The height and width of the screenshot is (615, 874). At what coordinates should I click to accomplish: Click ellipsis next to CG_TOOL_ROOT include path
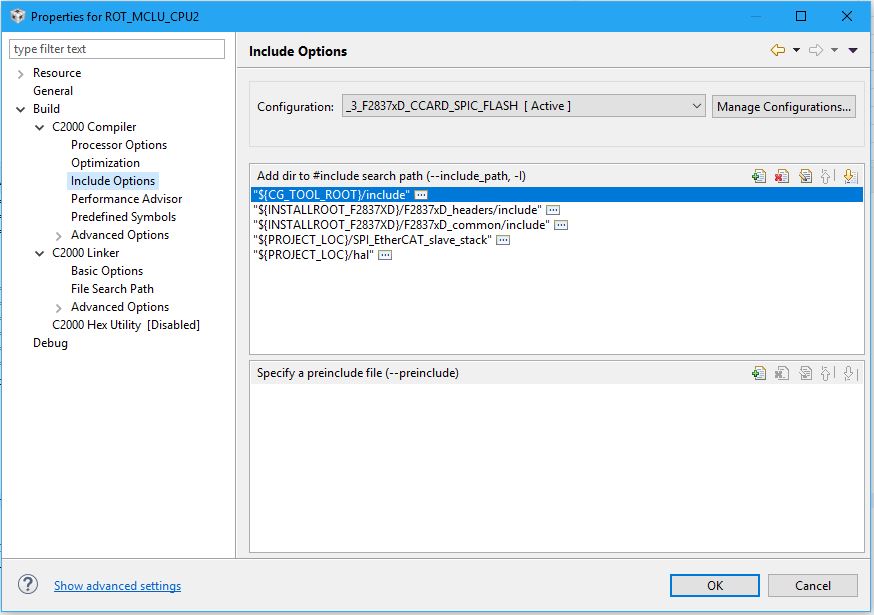(x=421, y=194)
